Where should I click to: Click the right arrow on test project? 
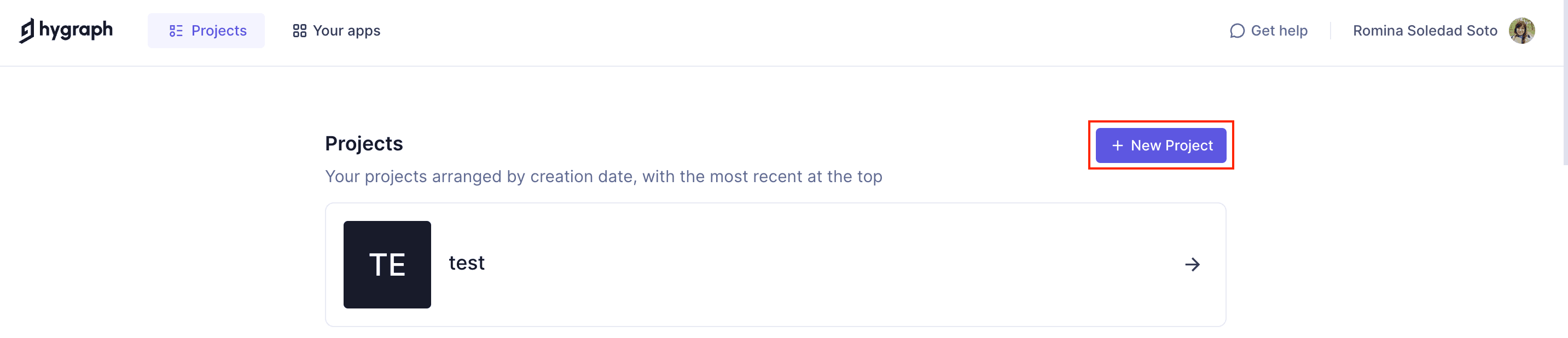(x=1193, y=265)
